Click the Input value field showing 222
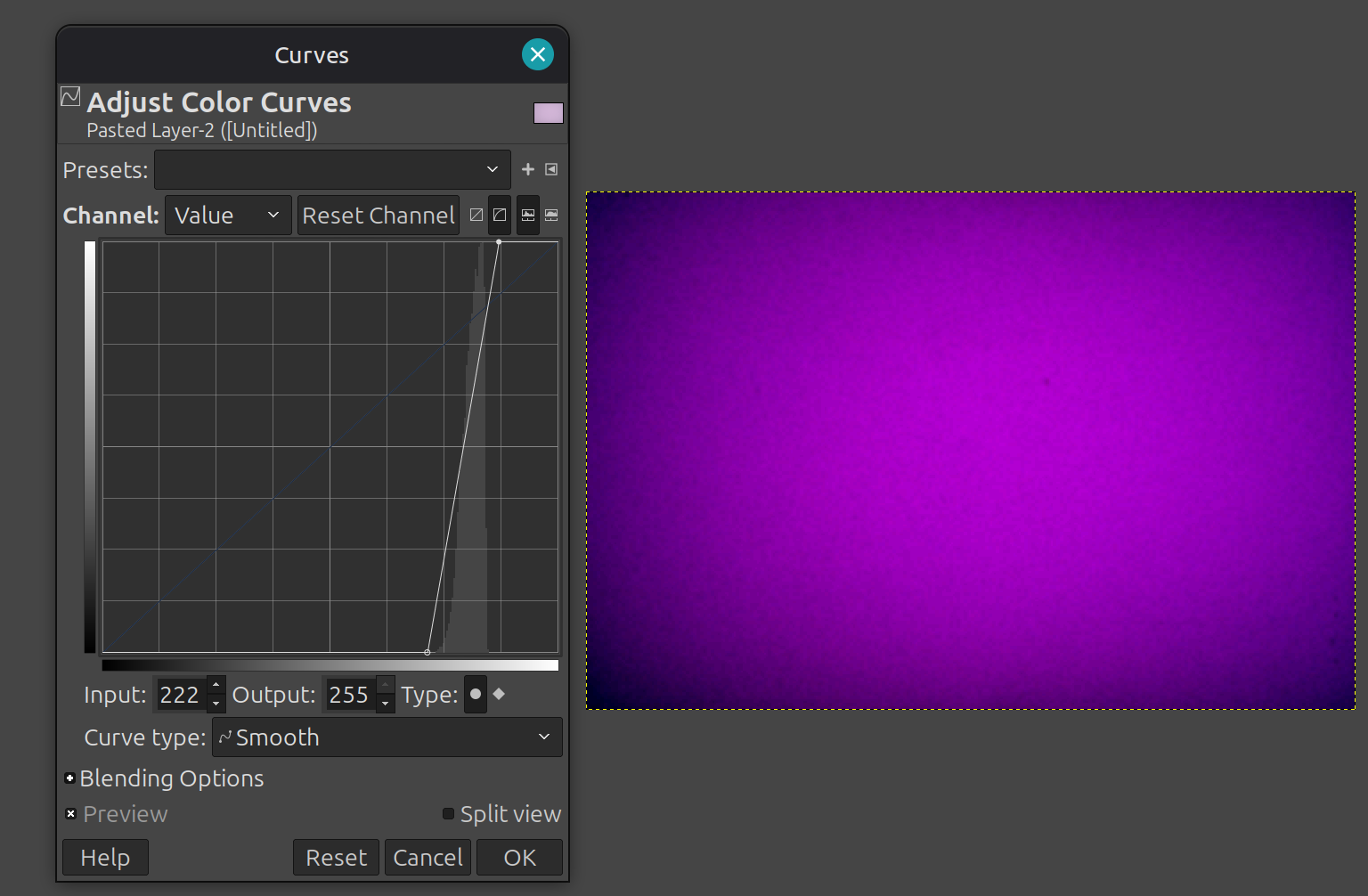The width and height of the screenshot is (1368, 896). [180, 695]
